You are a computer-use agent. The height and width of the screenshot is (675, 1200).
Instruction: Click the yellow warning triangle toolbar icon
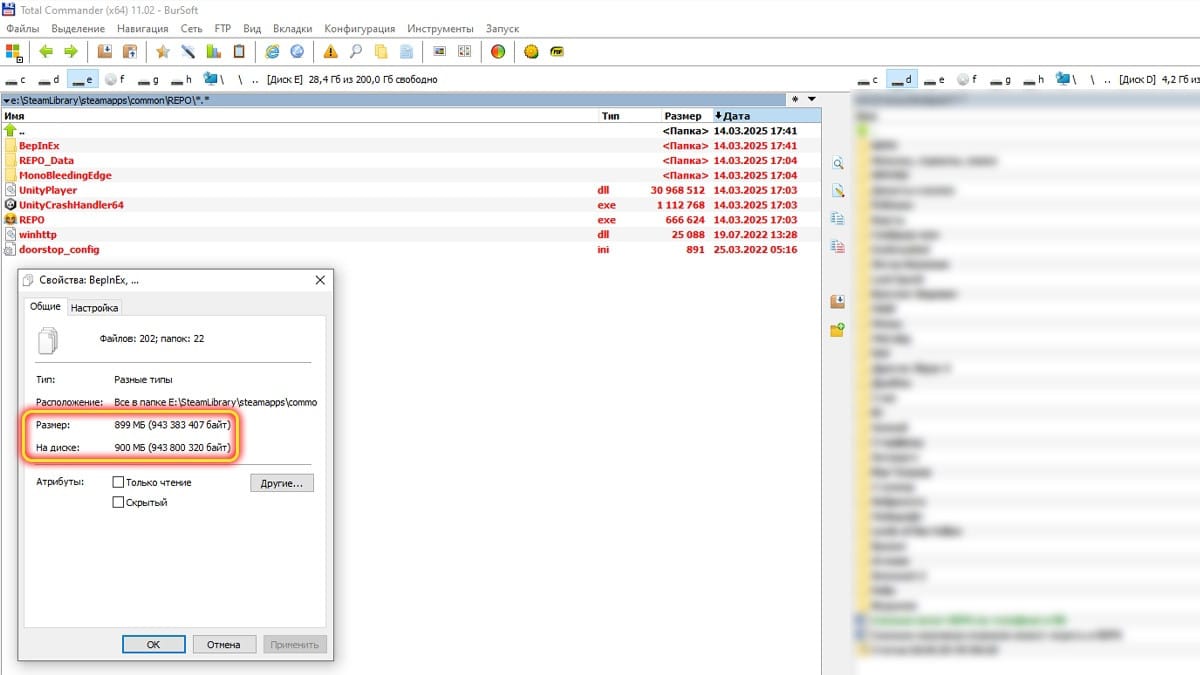(x=330, y=51)
